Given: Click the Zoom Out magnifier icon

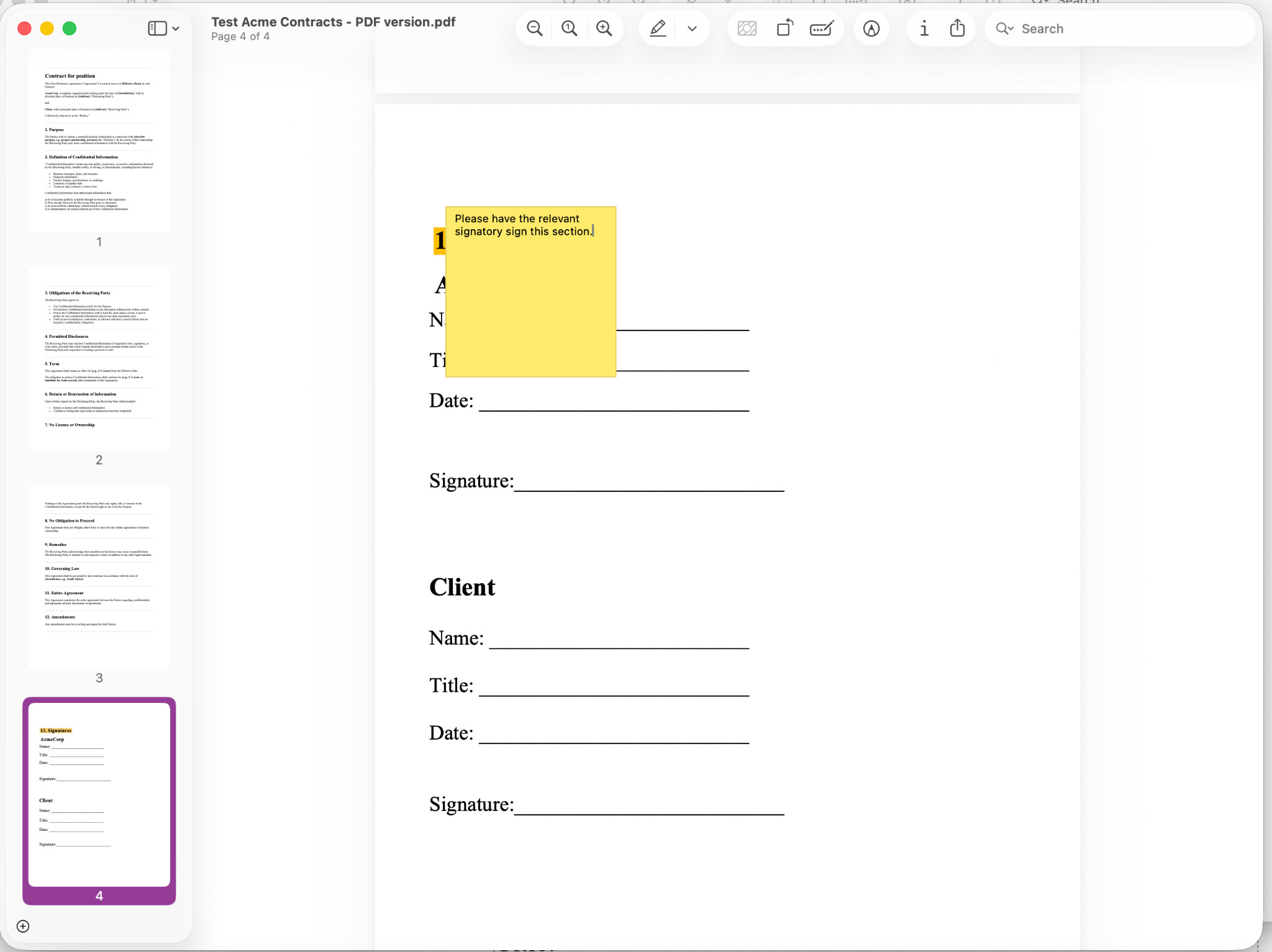Looking at the screenshot, I should click(x=534, y=29).
